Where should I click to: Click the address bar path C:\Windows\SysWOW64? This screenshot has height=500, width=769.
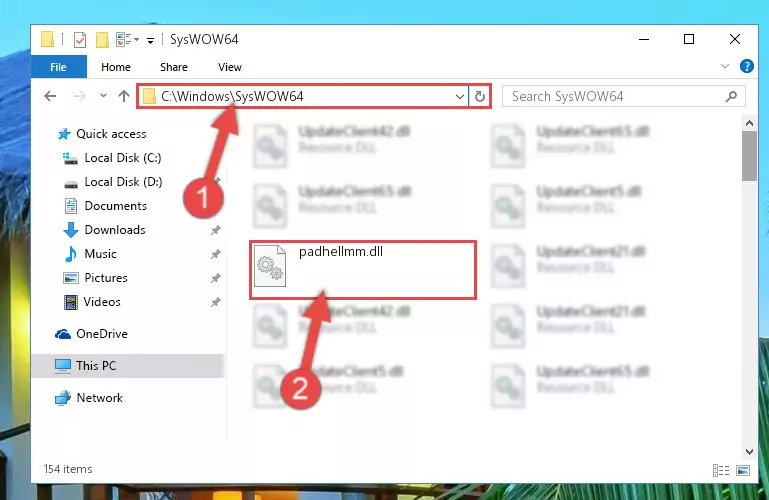pyautogui.click(x=232, y=96)
